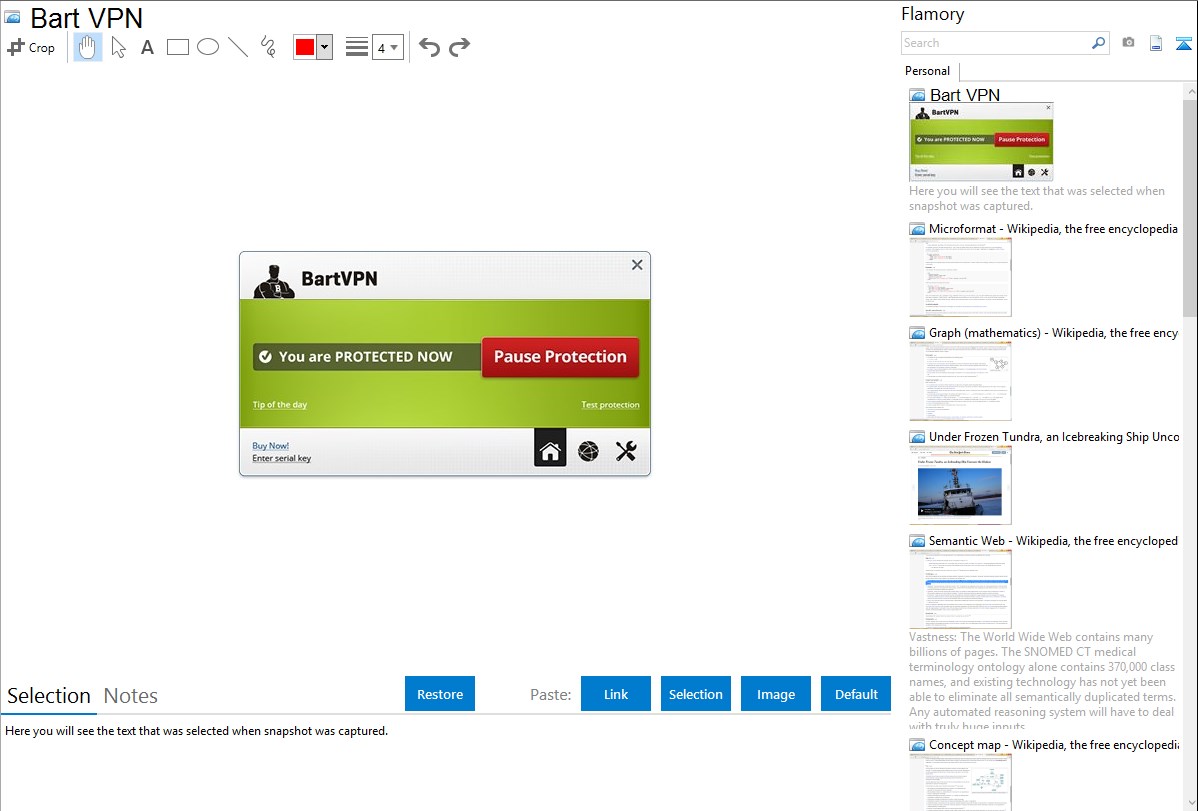Image resolution: width=1198 pixels, height=811 pixels.
Task: Click the Restore button
Action: coord(440,694)
